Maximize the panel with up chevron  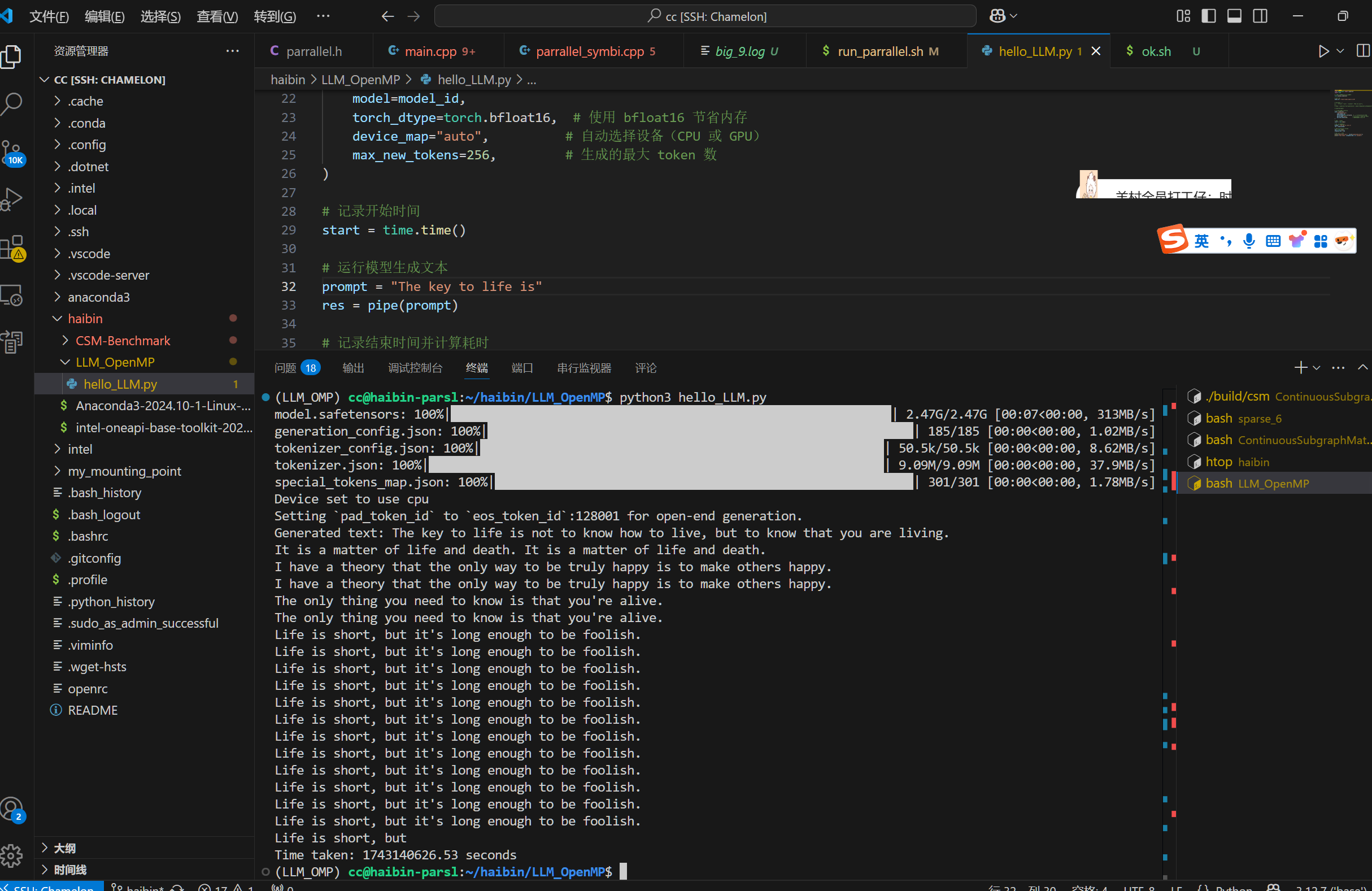1362,367
